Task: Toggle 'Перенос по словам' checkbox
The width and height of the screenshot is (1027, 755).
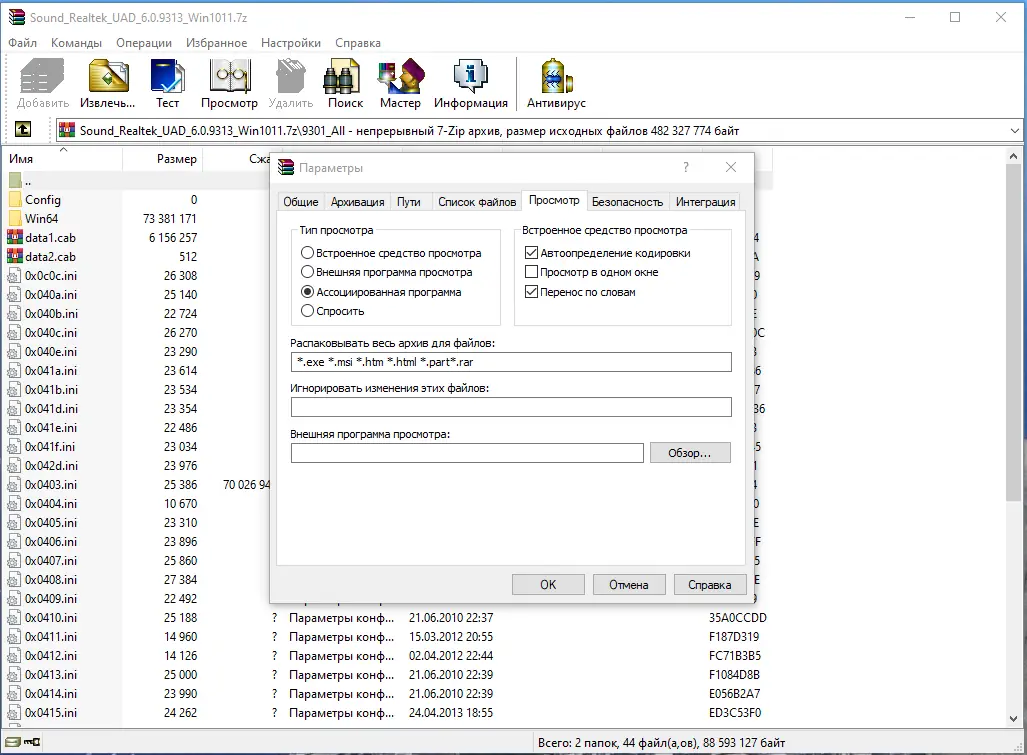Action: click(x=531, y=292)
